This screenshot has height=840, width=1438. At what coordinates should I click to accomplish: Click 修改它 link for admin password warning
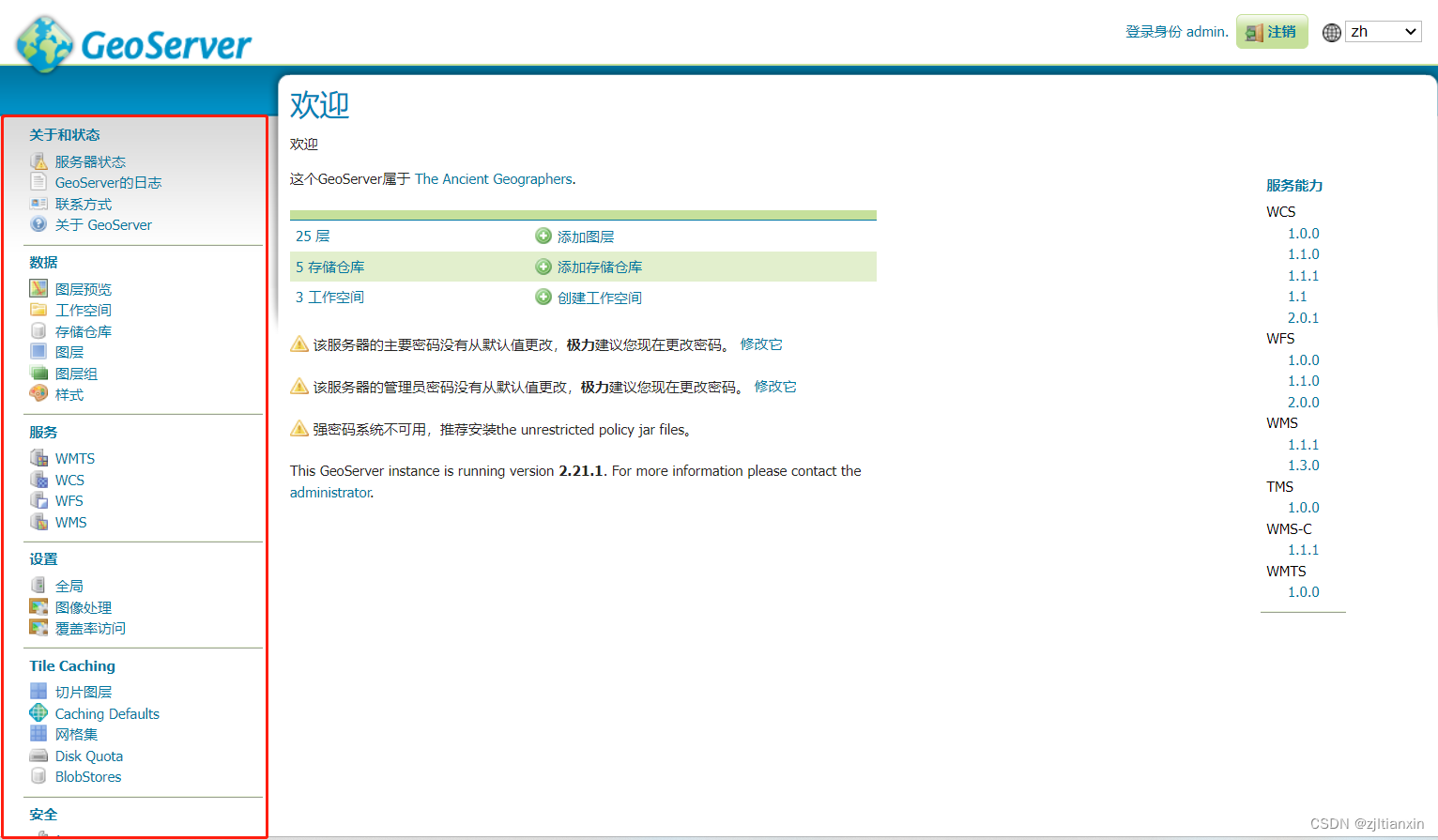point(775,387)
